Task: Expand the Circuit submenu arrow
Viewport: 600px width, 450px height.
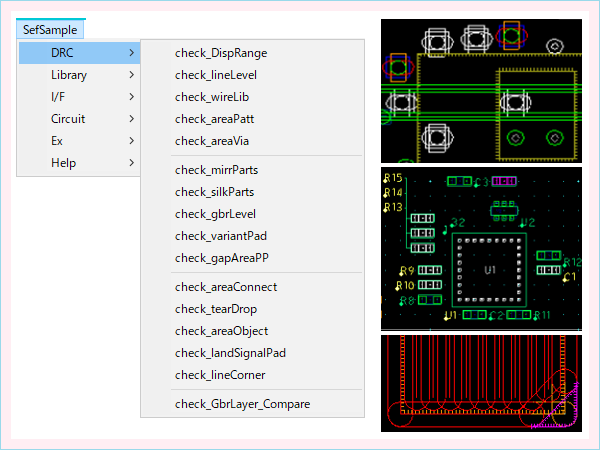Action: [x=131, y=119]
